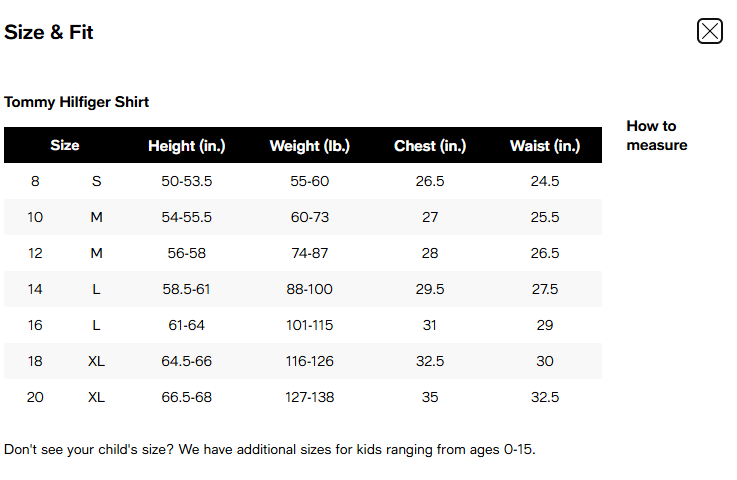Click the Waist (in.) column header
Image resolution: width=737 pixels, height=480 pixels.
(545, 146)
